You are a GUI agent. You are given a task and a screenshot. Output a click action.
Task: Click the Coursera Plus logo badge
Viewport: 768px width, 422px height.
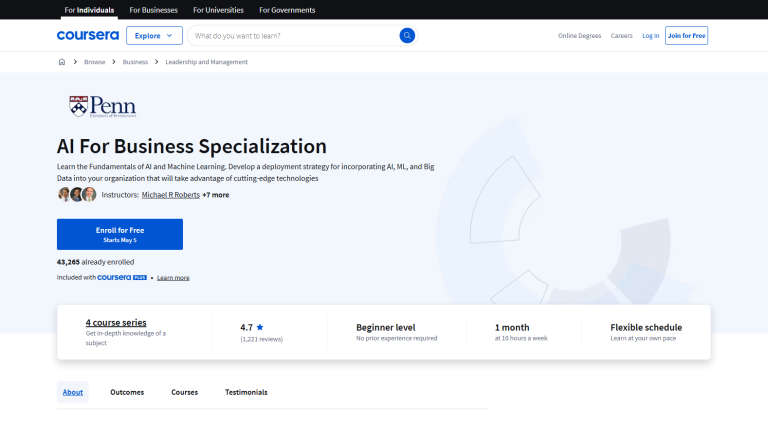point(122,277)
